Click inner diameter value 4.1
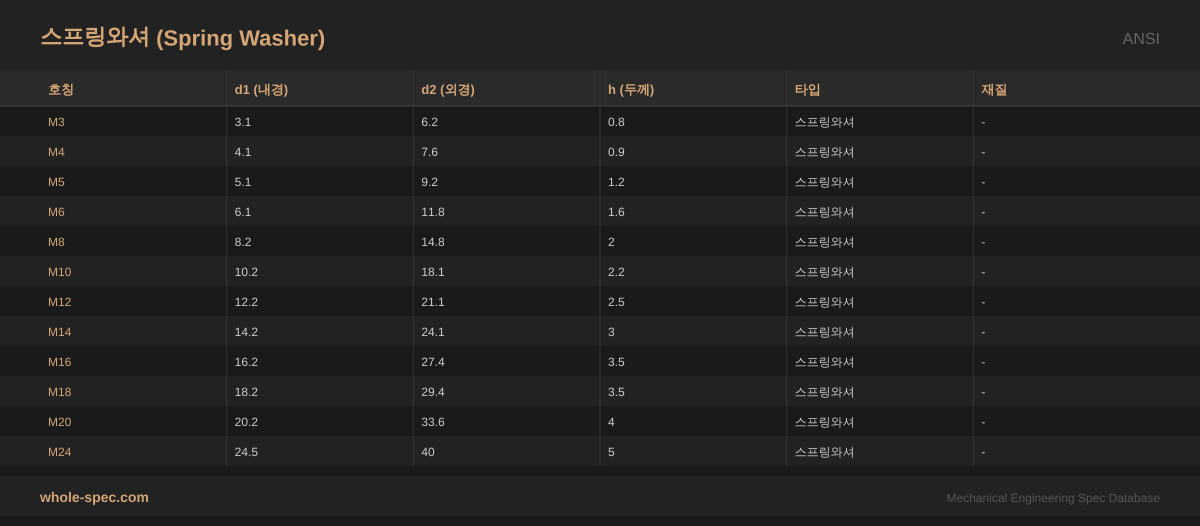 point(243,152)
